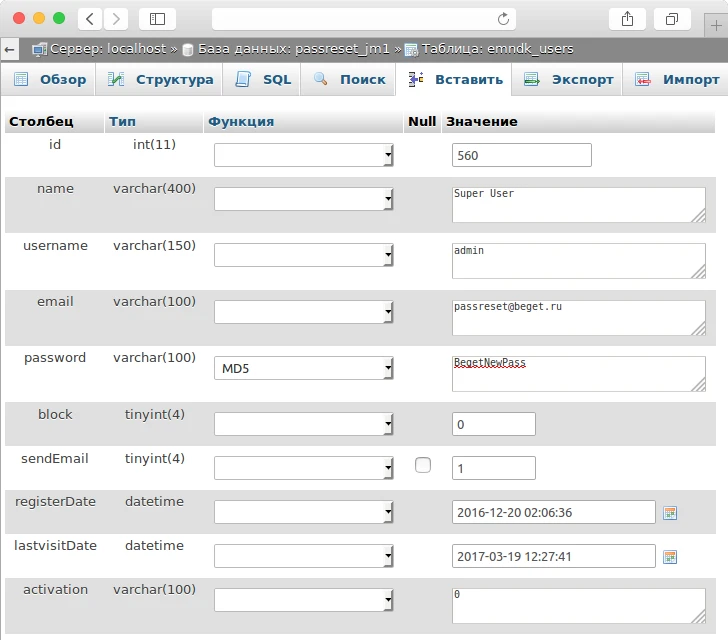Click the page reload icon
The height and width of the screenshot is (640, 728).
pos(504,19)
